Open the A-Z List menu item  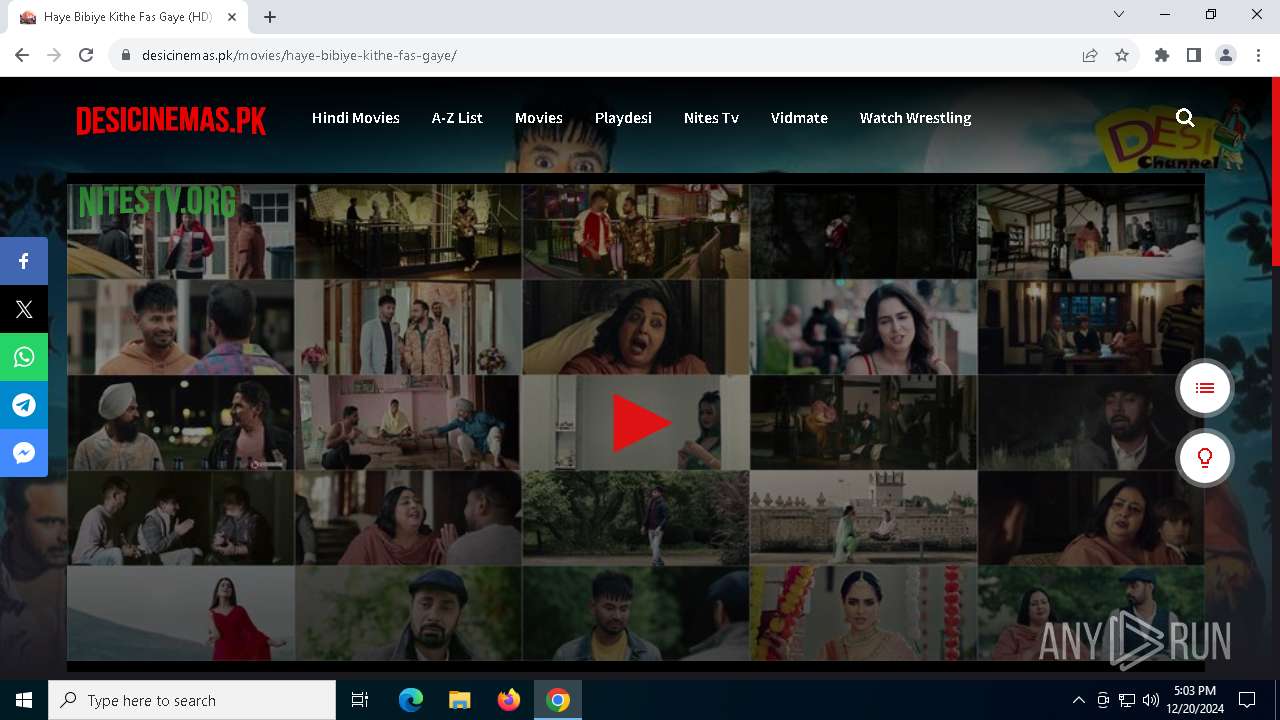click(457, 118)
